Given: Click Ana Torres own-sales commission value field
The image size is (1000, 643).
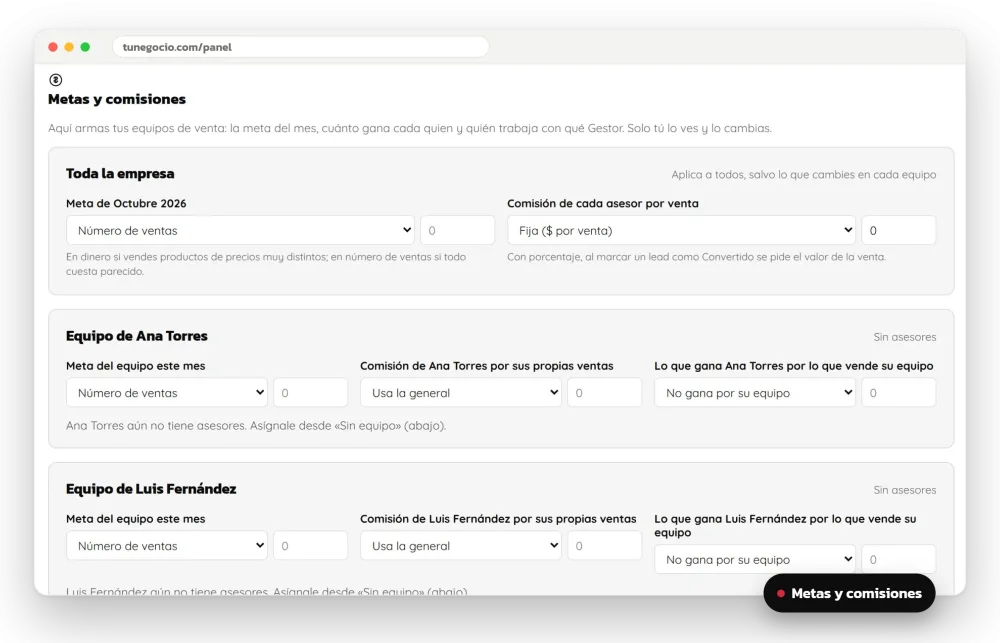Looking at the screenshot, I should (605, 393).
